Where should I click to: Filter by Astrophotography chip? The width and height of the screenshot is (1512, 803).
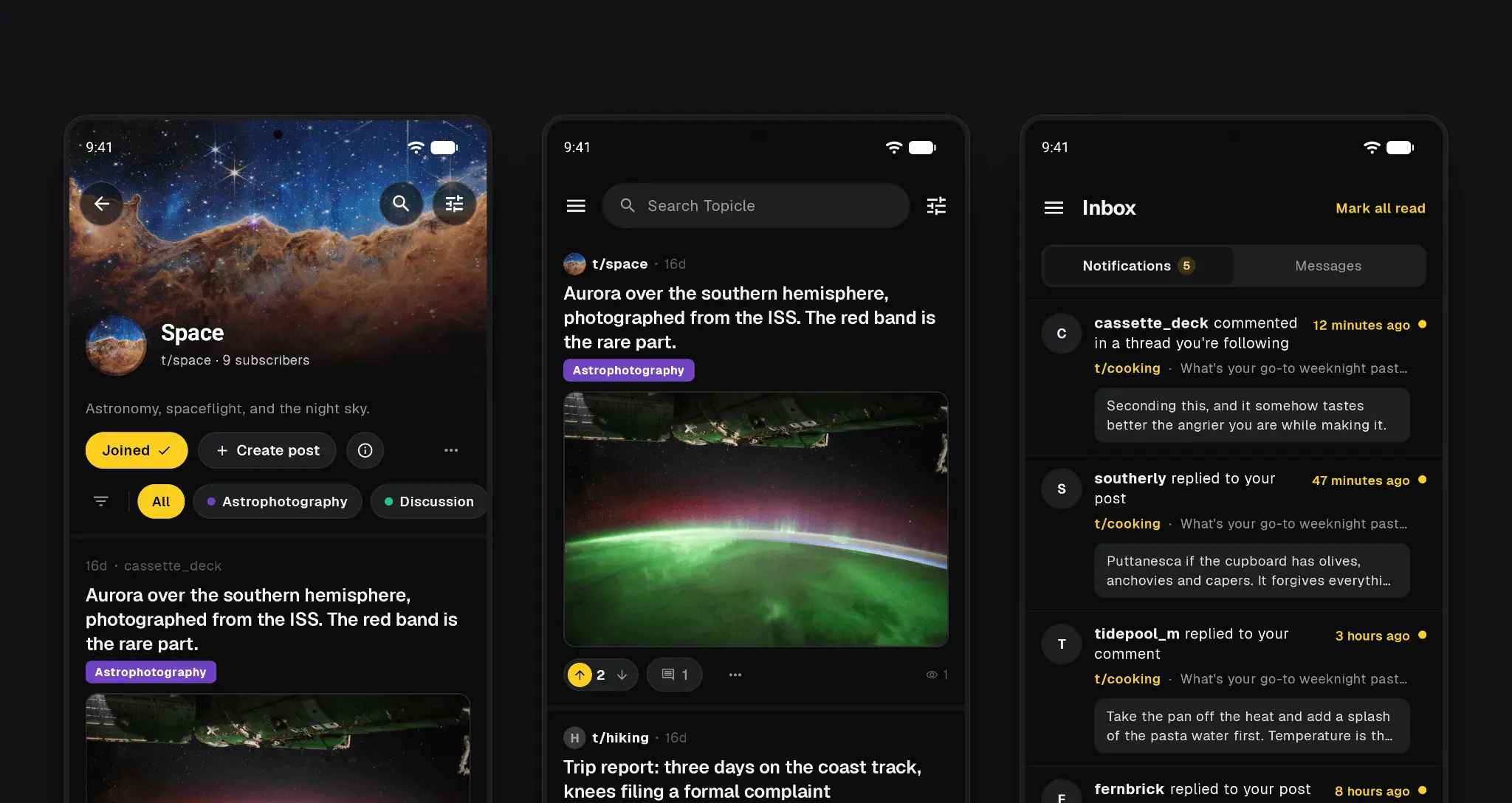pyautogui.click(x=278, y=501)
